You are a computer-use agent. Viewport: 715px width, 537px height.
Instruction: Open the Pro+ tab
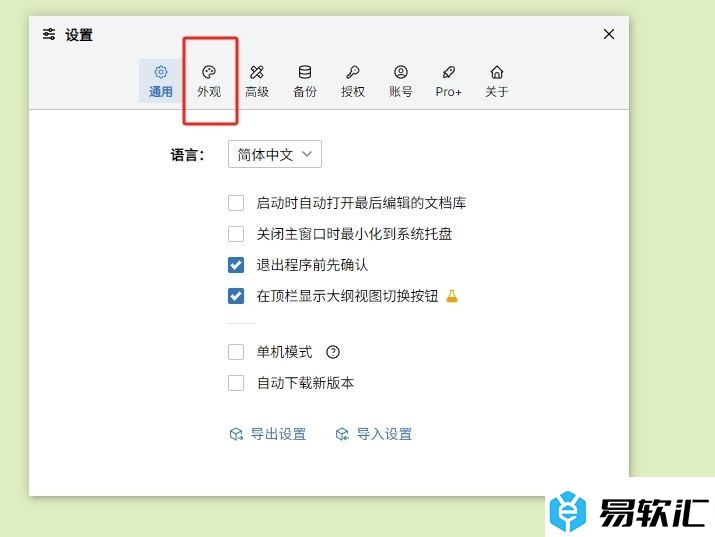point(448,81)
